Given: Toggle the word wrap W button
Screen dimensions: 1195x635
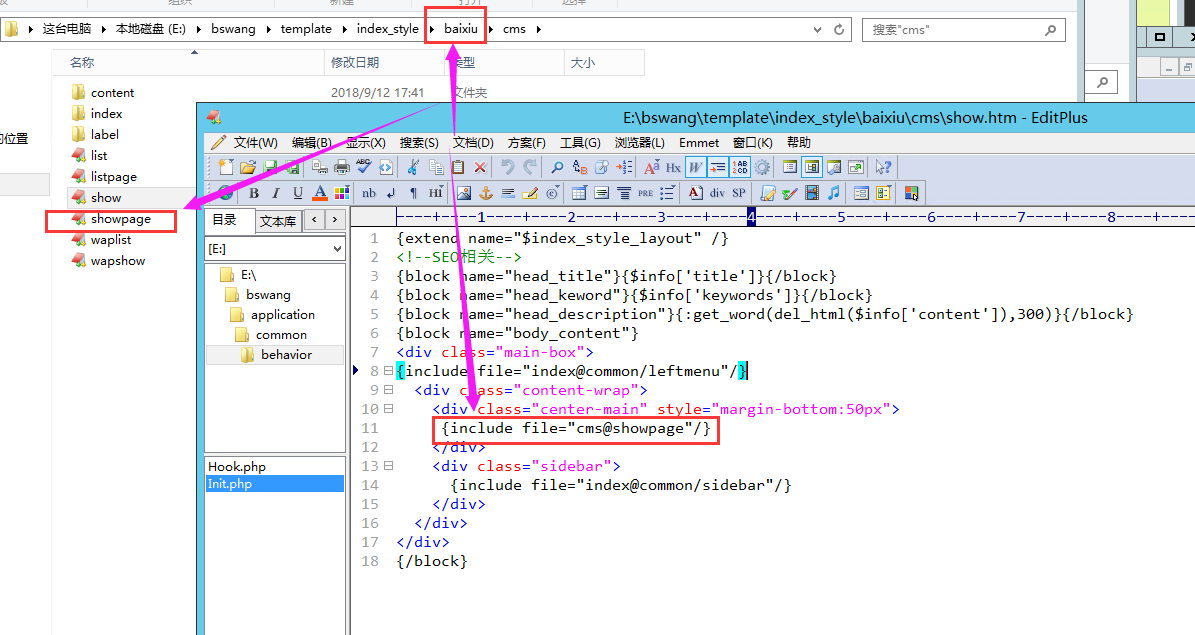Looking at the screenshot, I should coord(696,167).
